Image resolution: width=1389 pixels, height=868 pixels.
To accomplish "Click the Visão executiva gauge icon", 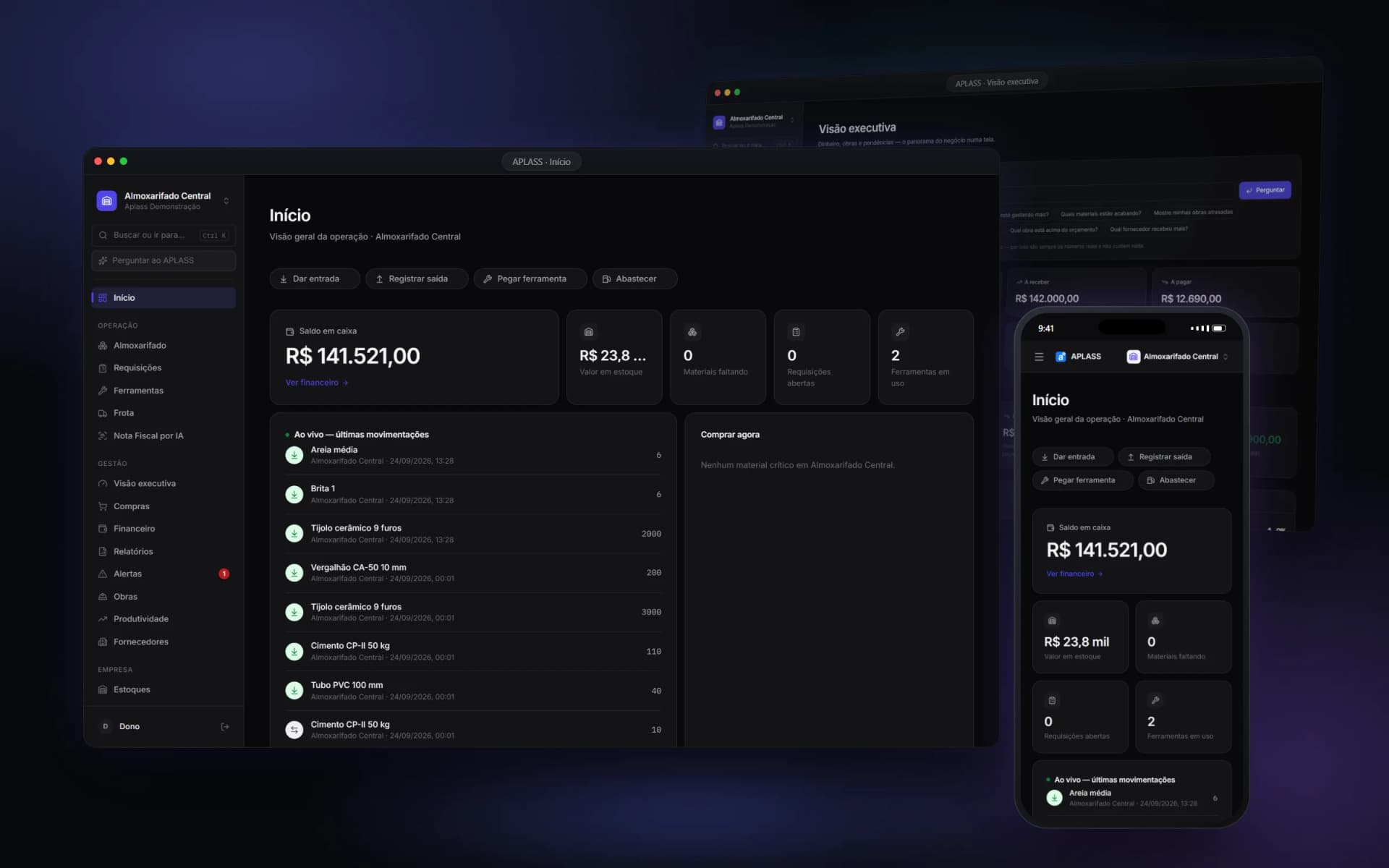I will coord(103,484).
